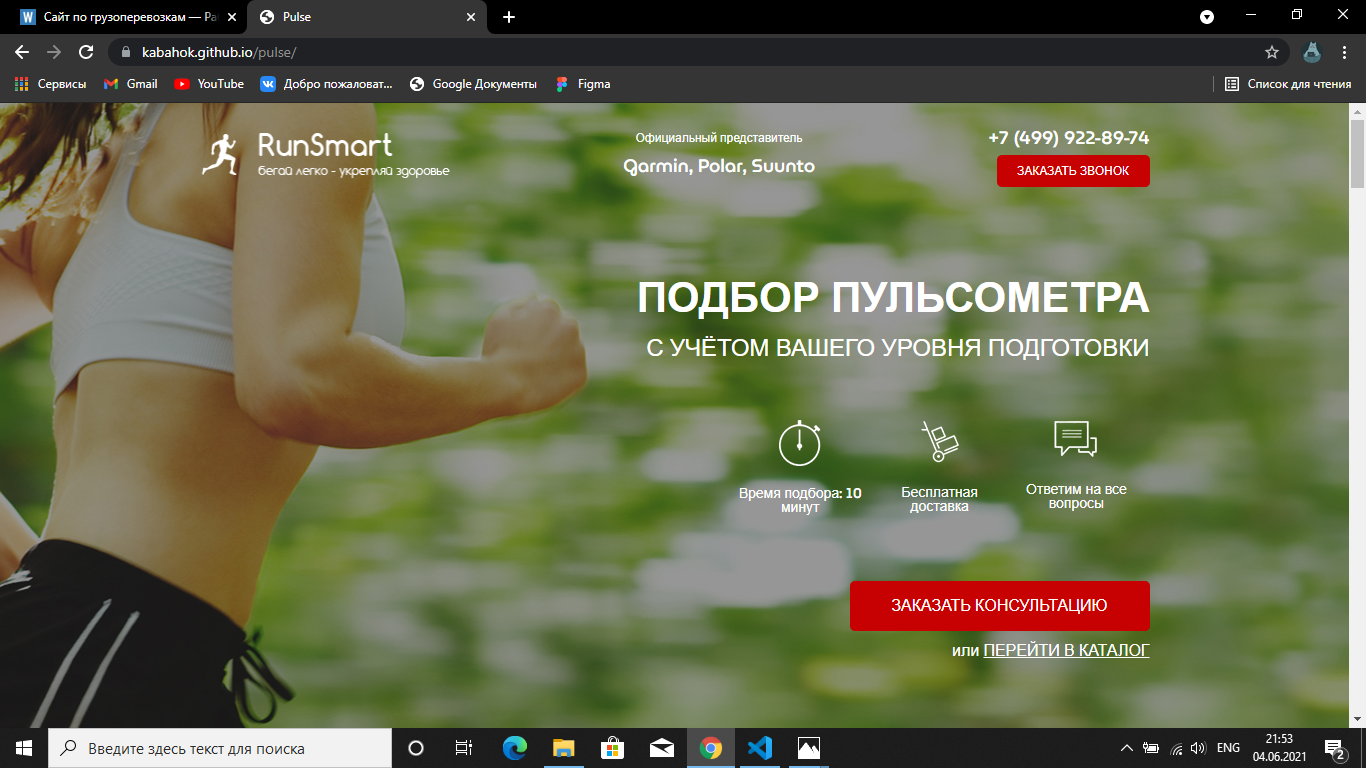Click the RunSmart runner logo
The image size is (1366, 768).
pos(326,155)
